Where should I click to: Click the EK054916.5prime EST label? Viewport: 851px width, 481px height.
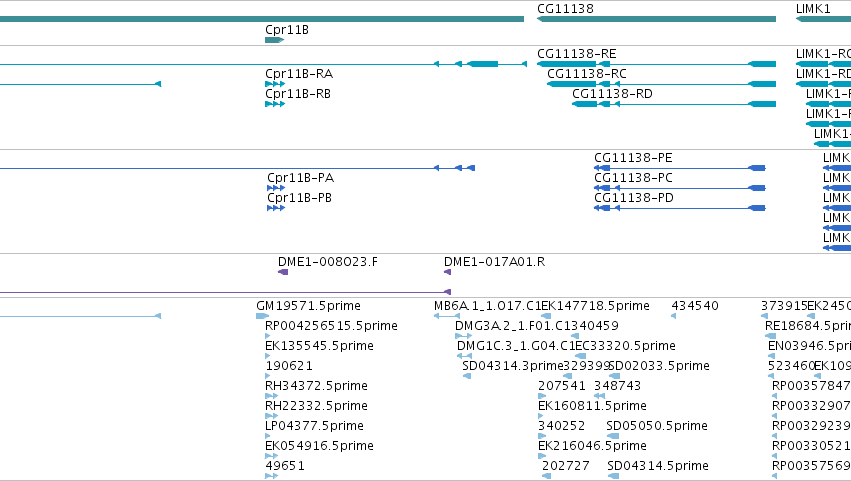pos(319,447)
